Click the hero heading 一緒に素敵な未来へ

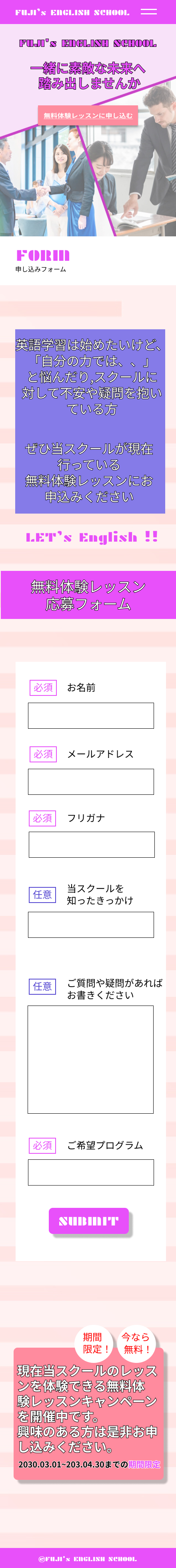pos(88,68)
